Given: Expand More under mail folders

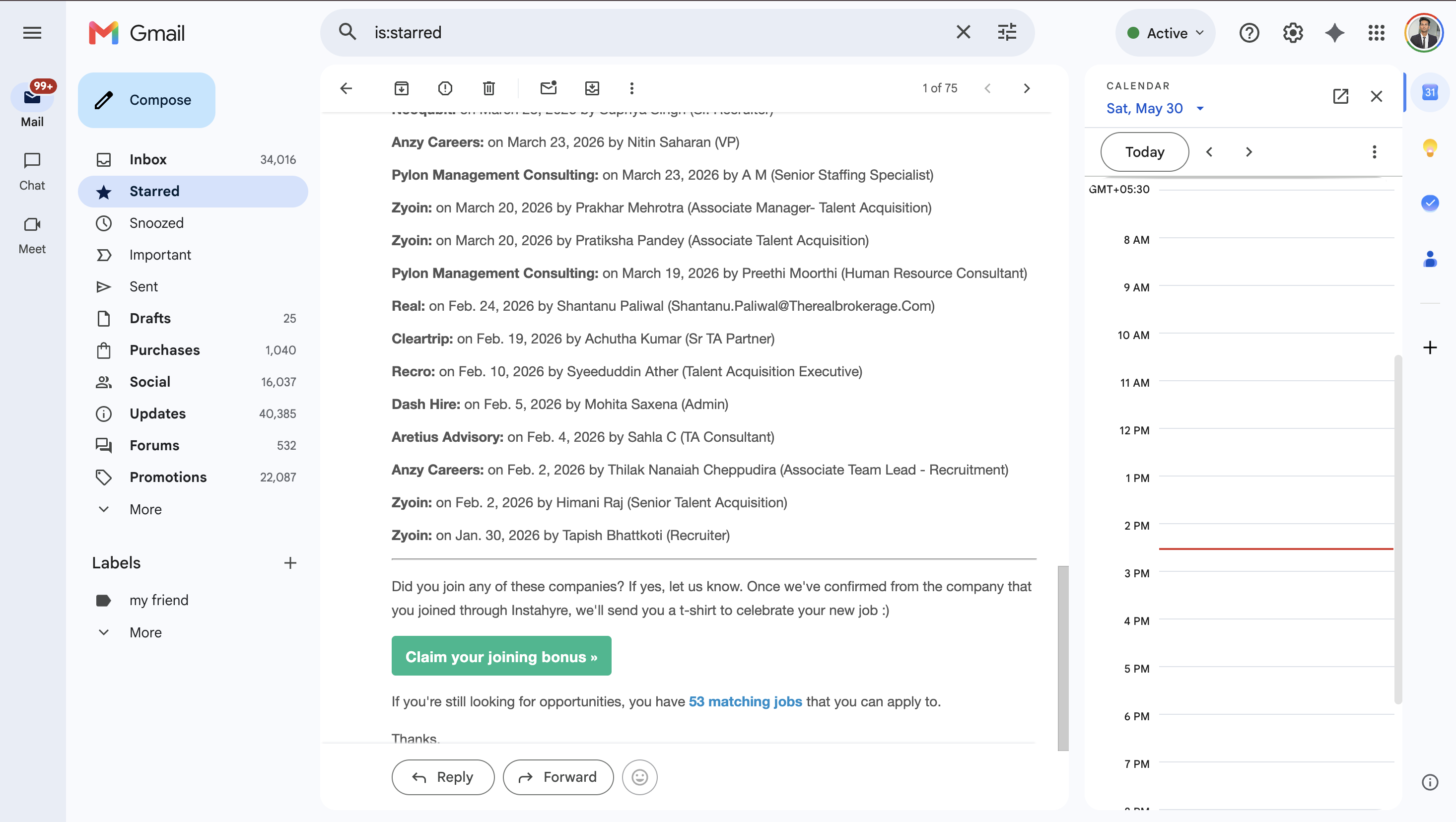Looking at the screenshot, I should (145, 509).
